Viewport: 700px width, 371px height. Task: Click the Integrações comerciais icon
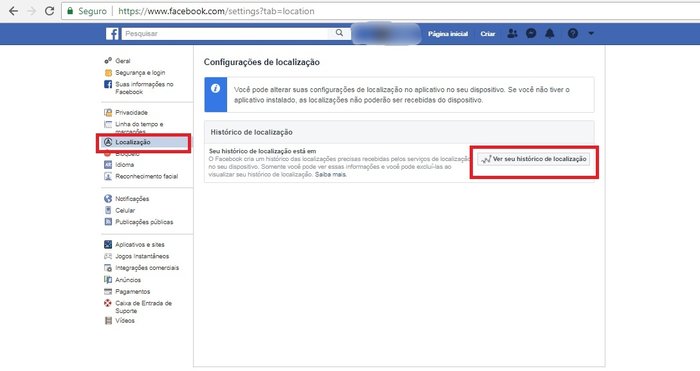(x=108, y=268)
